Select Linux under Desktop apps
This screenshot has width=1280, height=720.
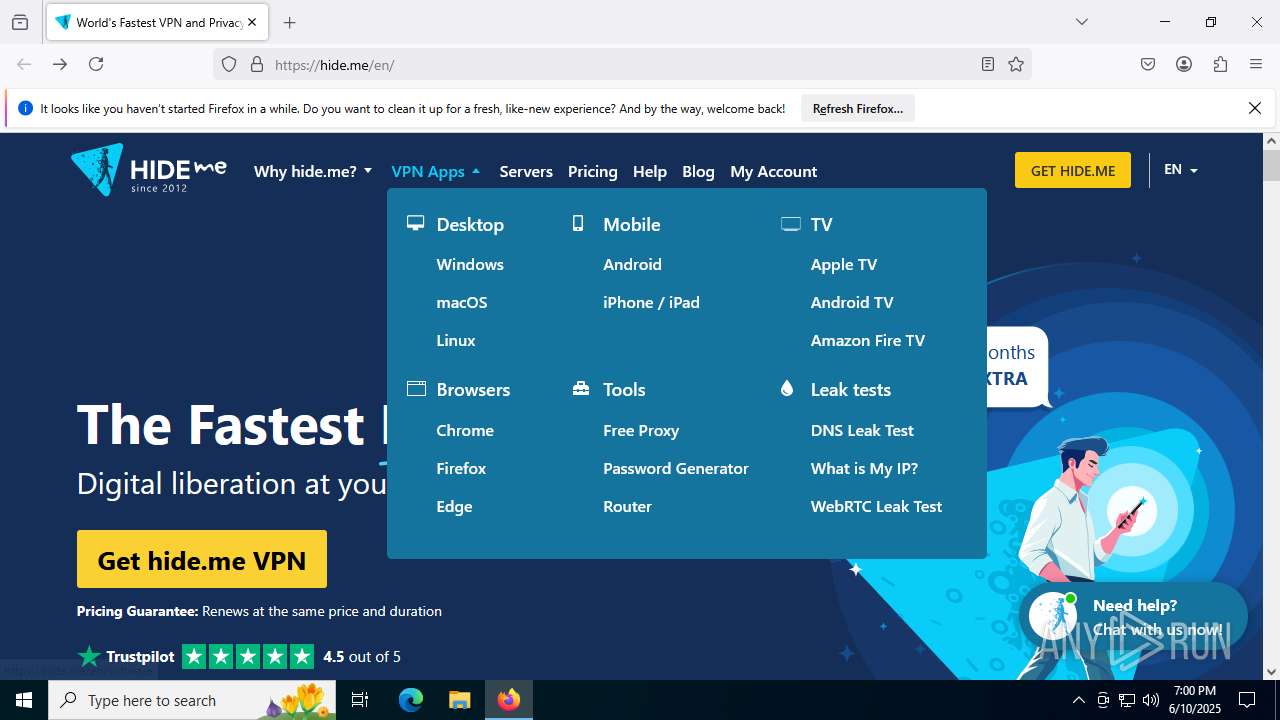pos(456,340)
